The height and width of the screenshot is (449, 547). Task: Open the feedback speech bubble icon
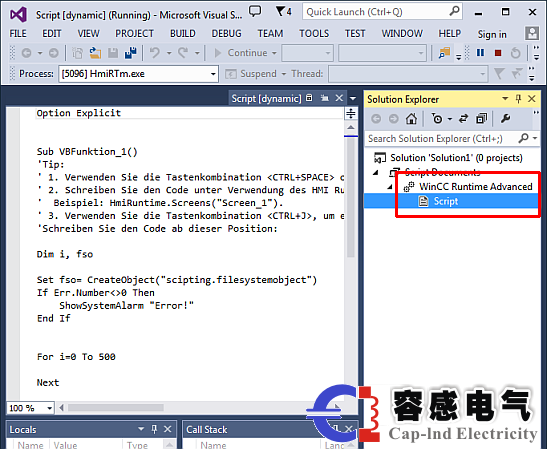tap(255, 12)
